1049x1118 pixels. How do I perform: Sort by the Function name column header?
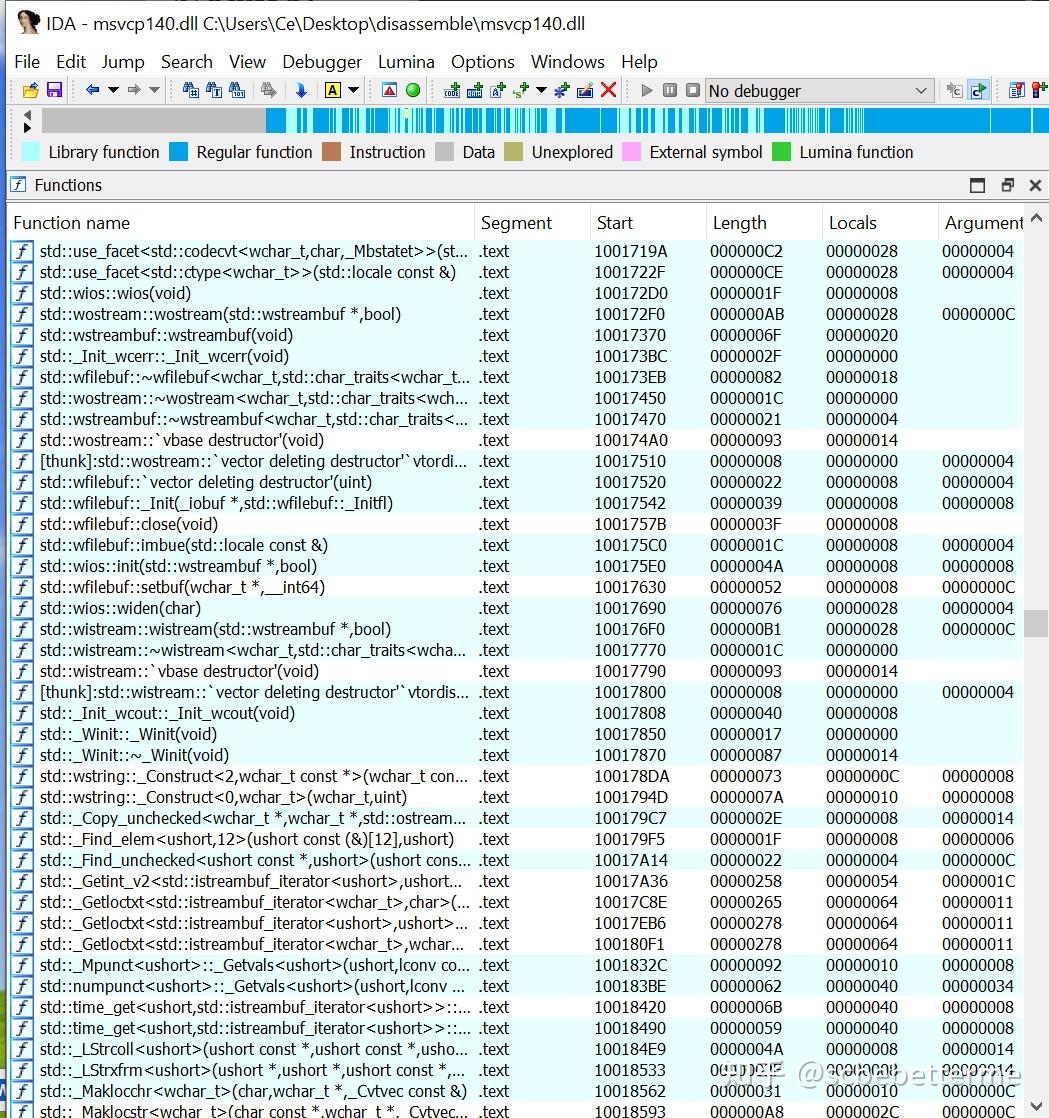pyautogui.click(x=240, y=222)
